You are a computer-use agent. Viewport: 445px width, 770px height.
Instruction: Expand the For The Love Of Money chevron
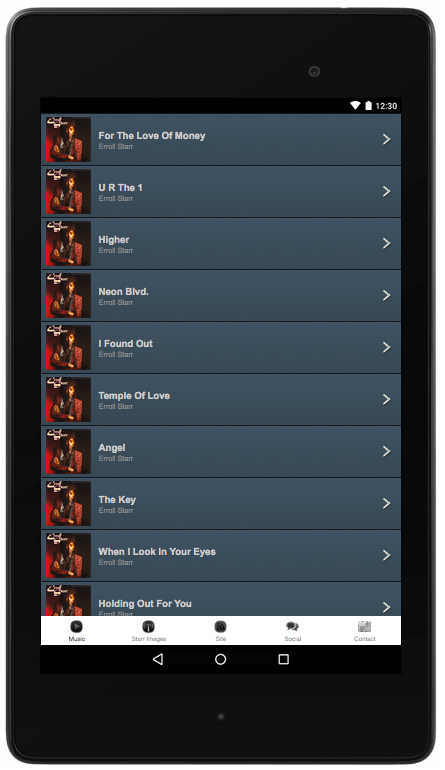[x=387, y=139]
